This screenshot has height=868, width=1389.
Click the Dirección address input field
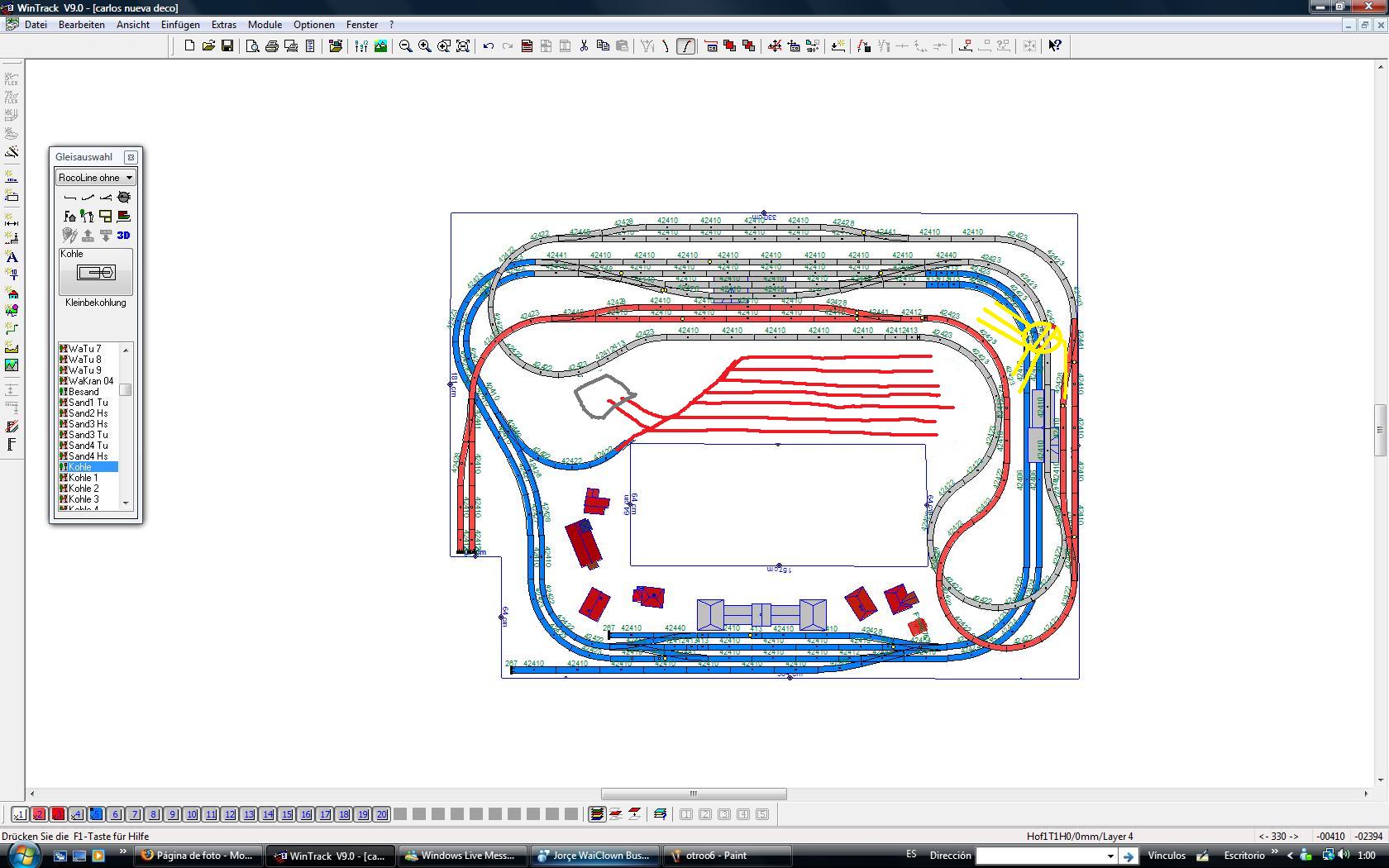point(1039,856)
